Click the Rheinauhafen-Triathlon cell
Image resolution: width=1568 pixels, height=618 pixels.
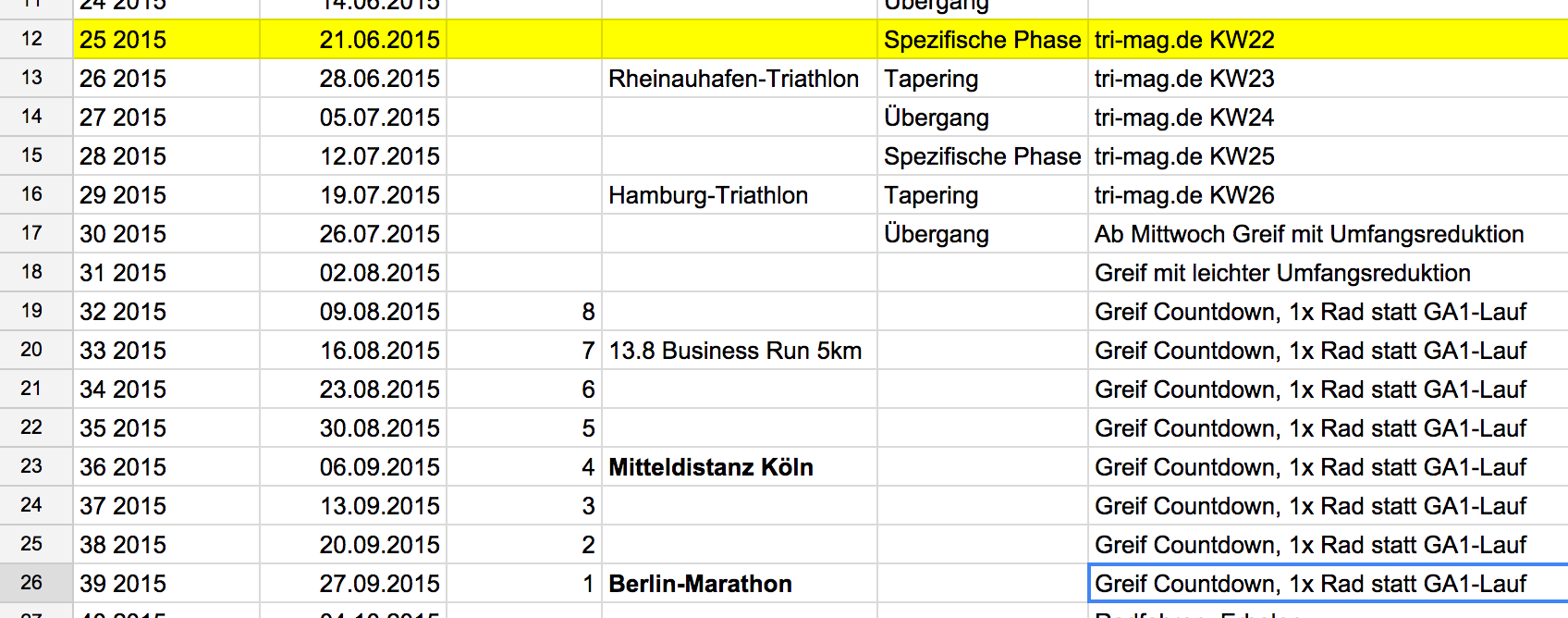coord(733,79)
